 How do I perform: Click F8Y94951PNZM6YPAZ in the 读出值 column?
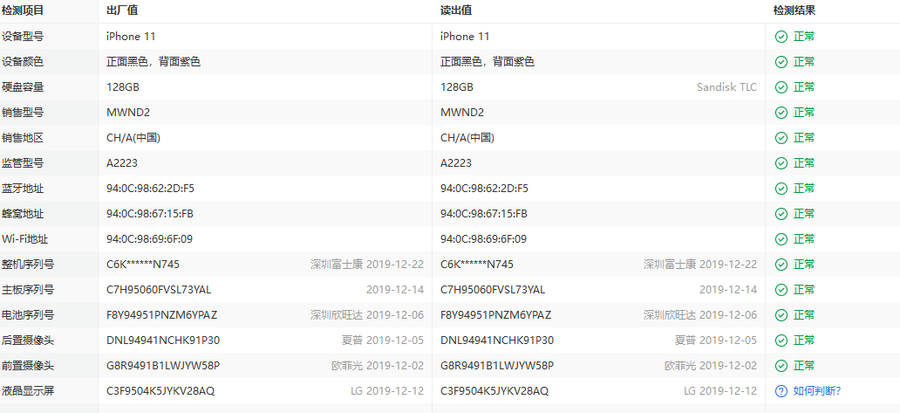(x=496, y=315)
